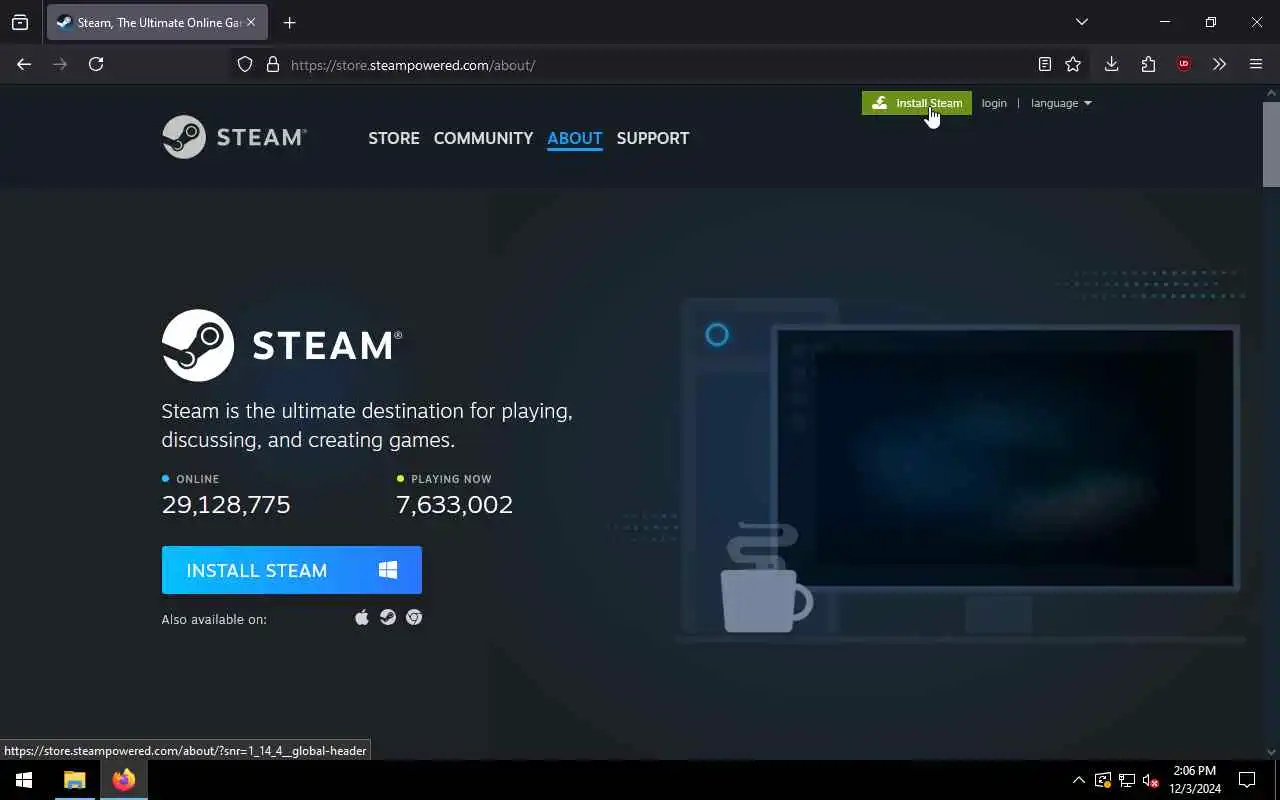Viewport: 1280px width, 800px height.
Task: Open the taskbar clock and date
Action: pos(1195,780)
